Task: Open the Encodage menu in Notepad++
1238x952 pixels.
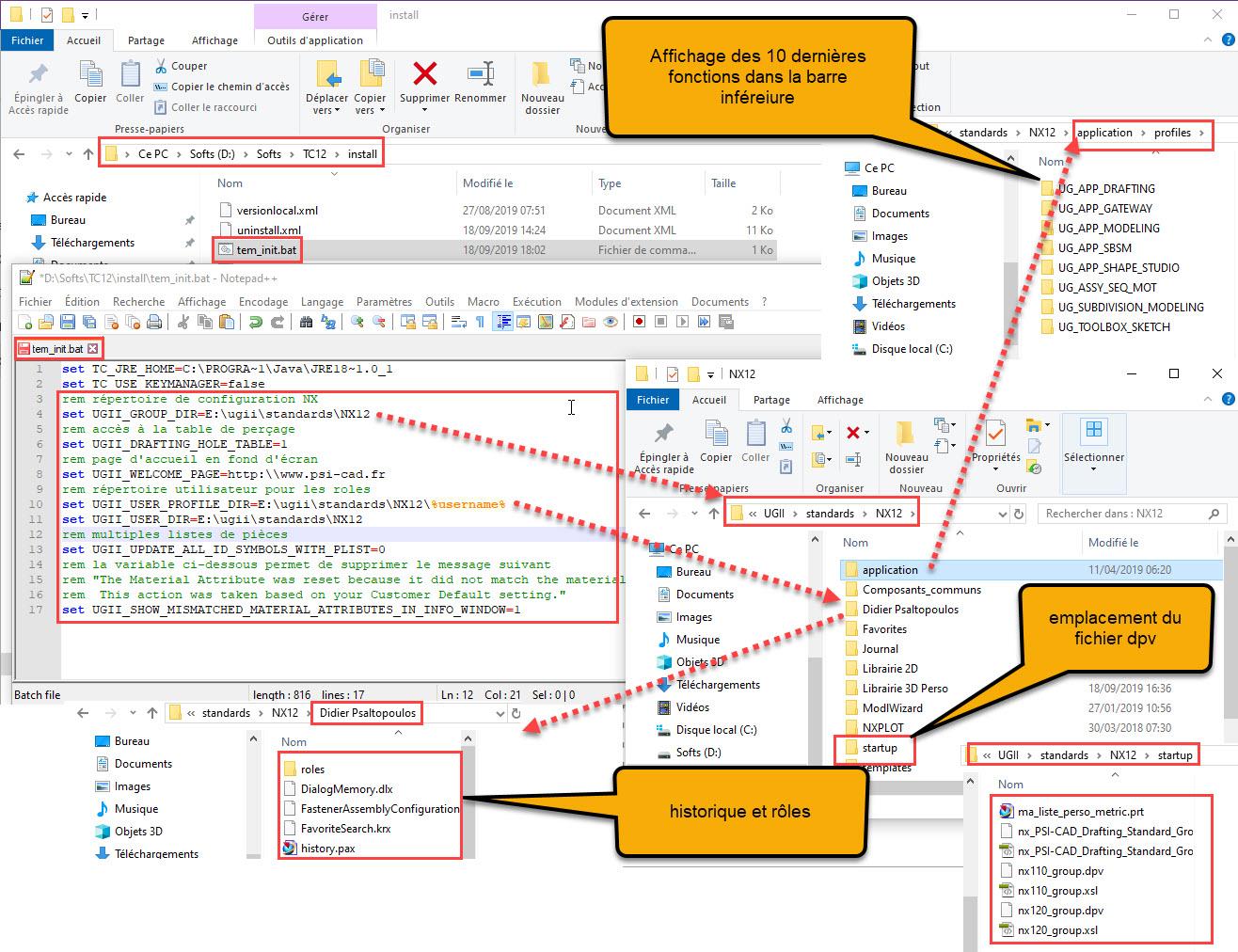Action: [x=263, y=302]
